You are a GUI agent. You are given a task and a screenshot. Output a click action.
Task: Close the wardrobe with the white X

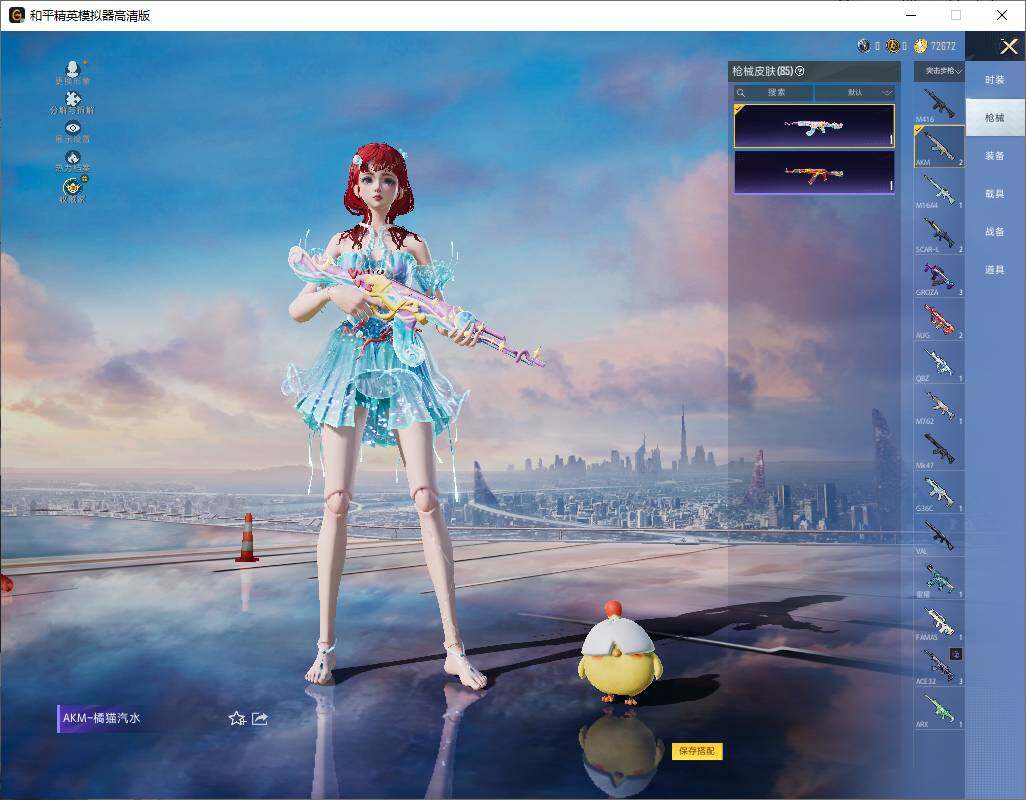tap(1008, 46)
